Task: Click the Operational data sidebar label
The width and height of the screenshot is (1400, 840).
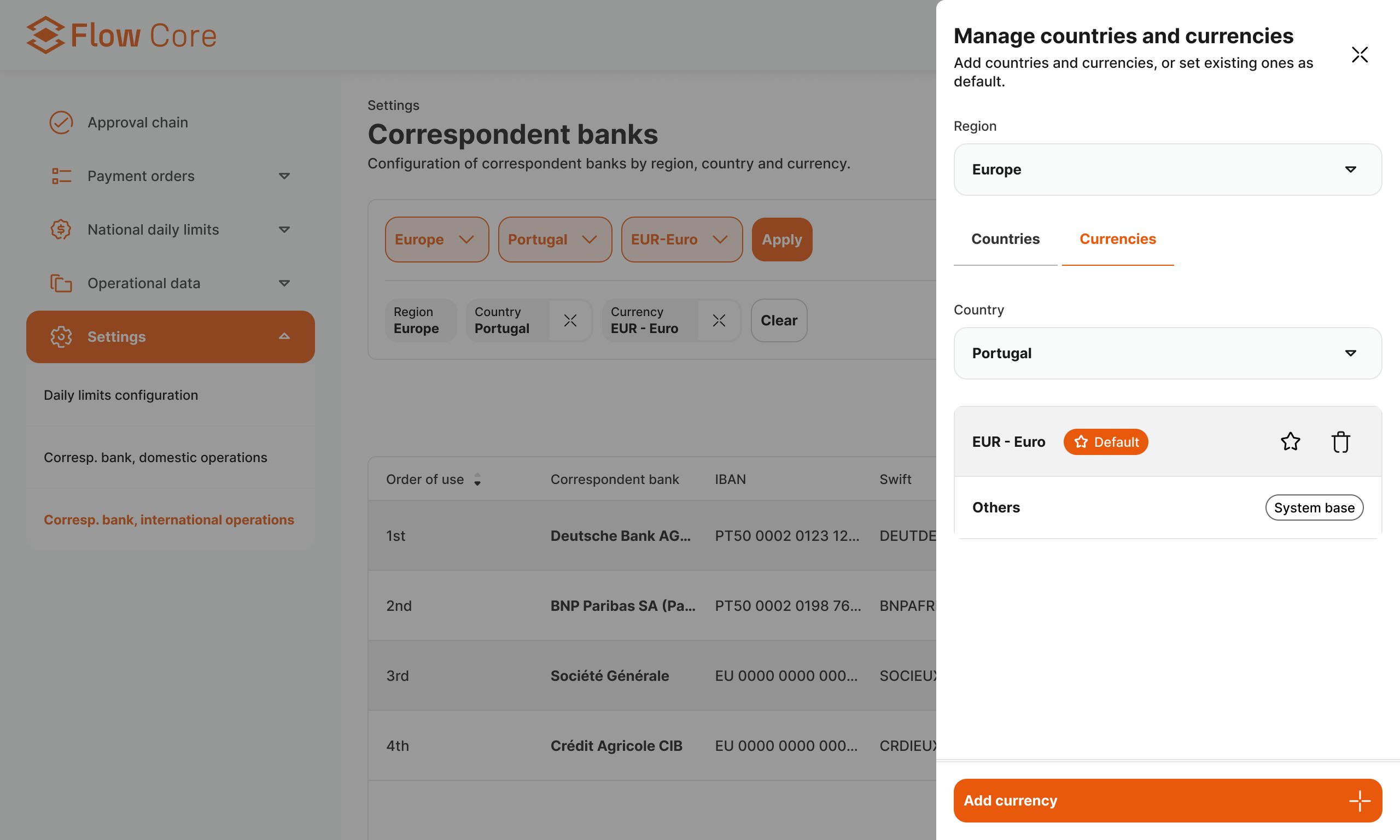Action: 144,283
